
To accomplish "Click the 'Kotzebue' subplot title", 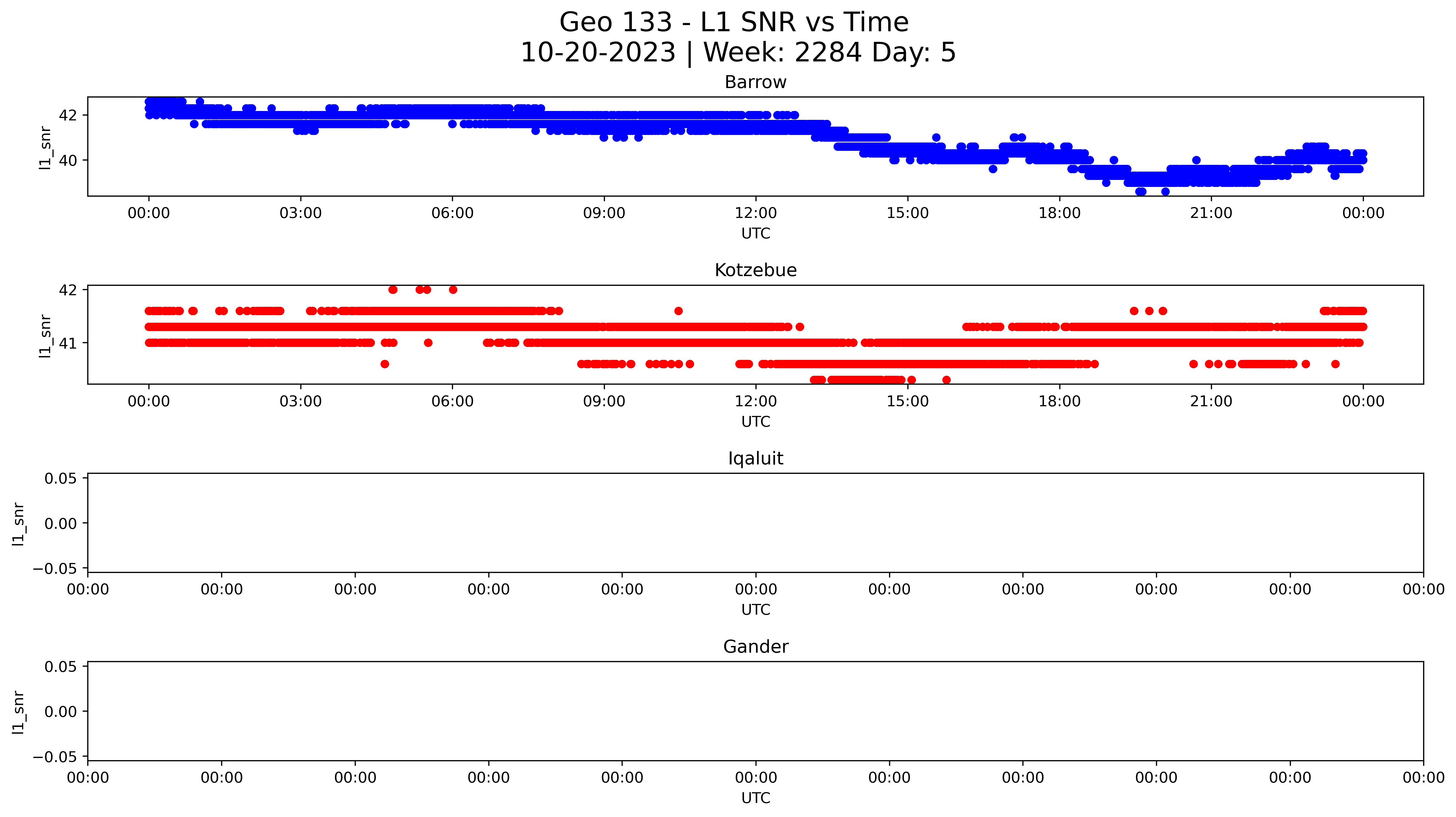I will tap(756, 270).
